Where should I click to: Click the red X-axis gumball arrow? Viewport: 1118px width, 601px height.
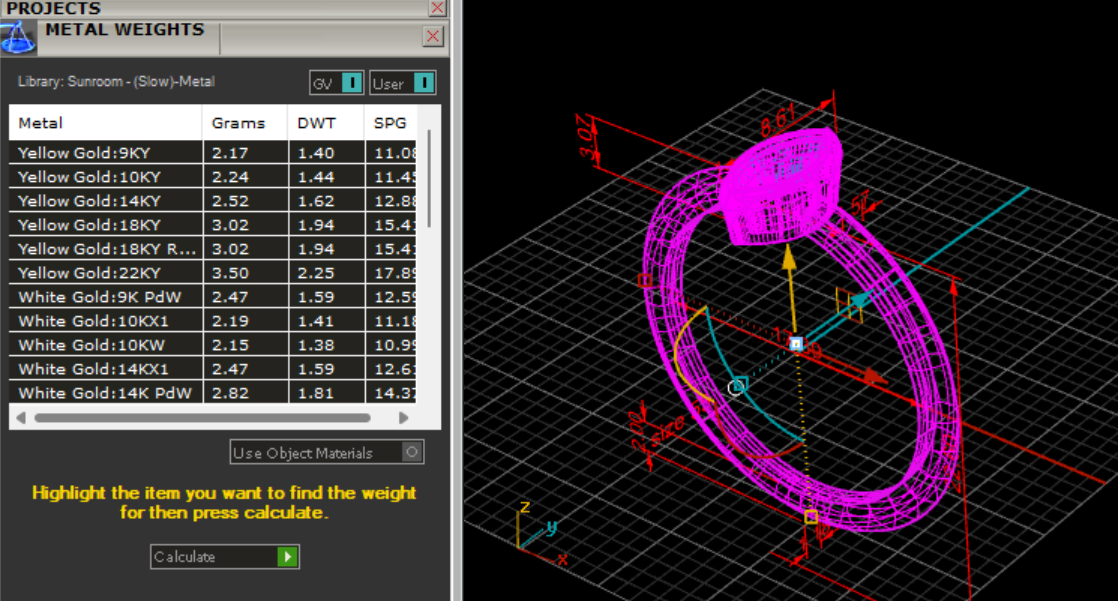875,377
